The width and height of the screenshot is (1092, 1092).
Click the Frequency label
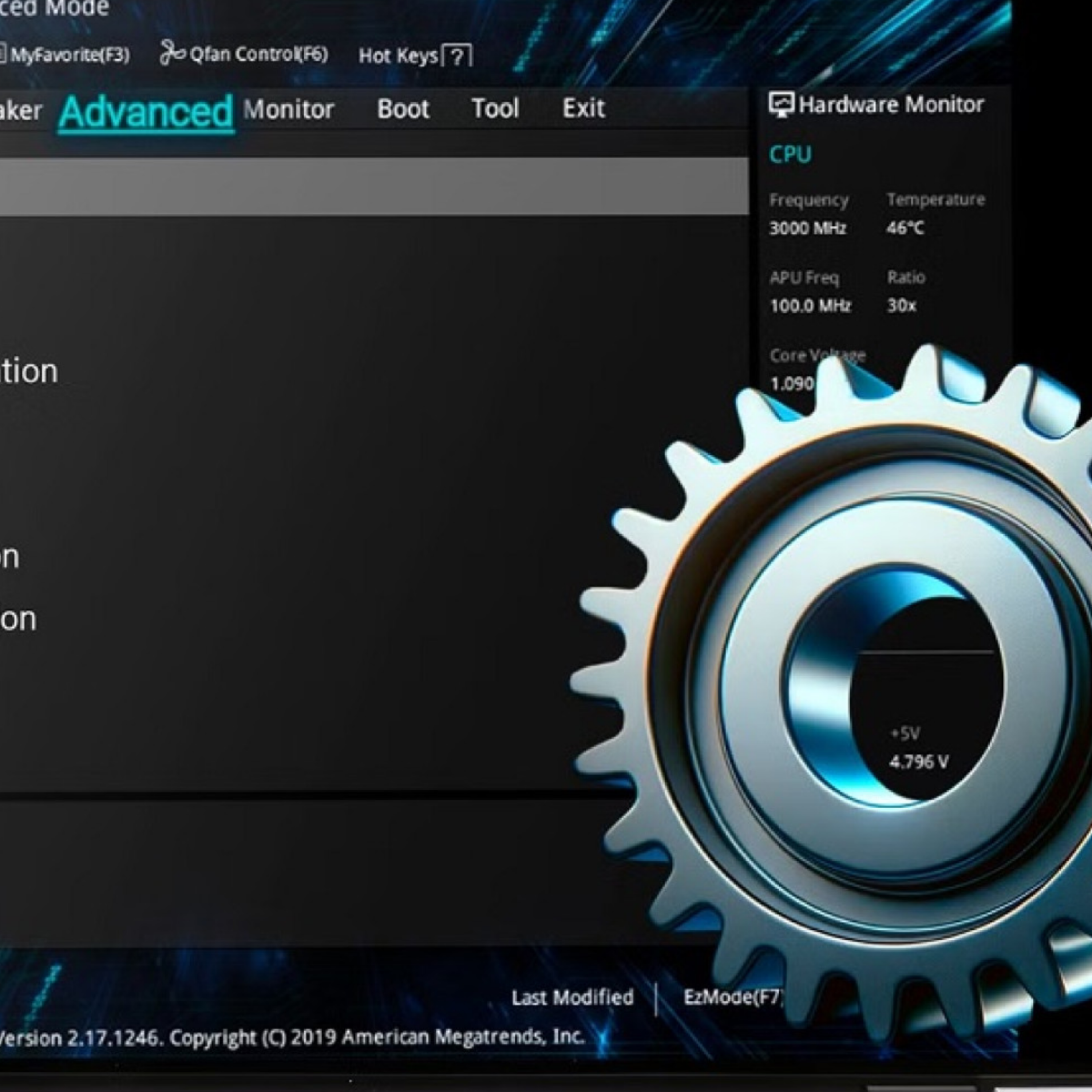(809, 200)
